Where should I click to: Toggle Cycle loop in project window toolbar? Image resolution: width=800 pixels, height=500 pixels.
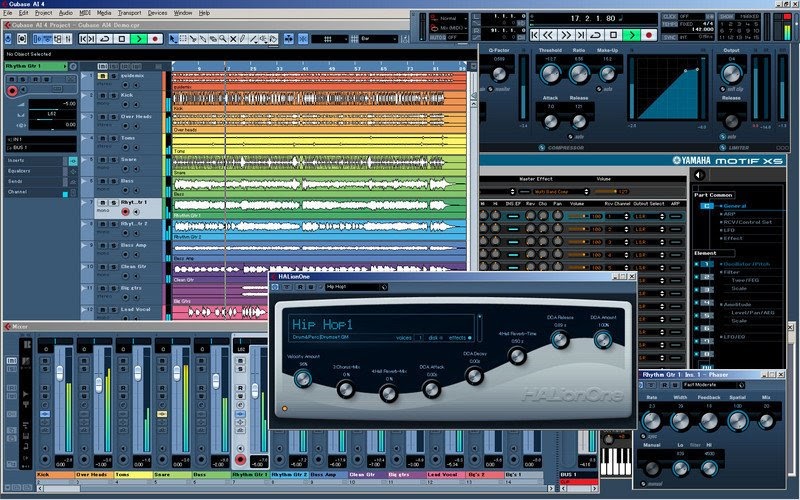click(105, 39)
